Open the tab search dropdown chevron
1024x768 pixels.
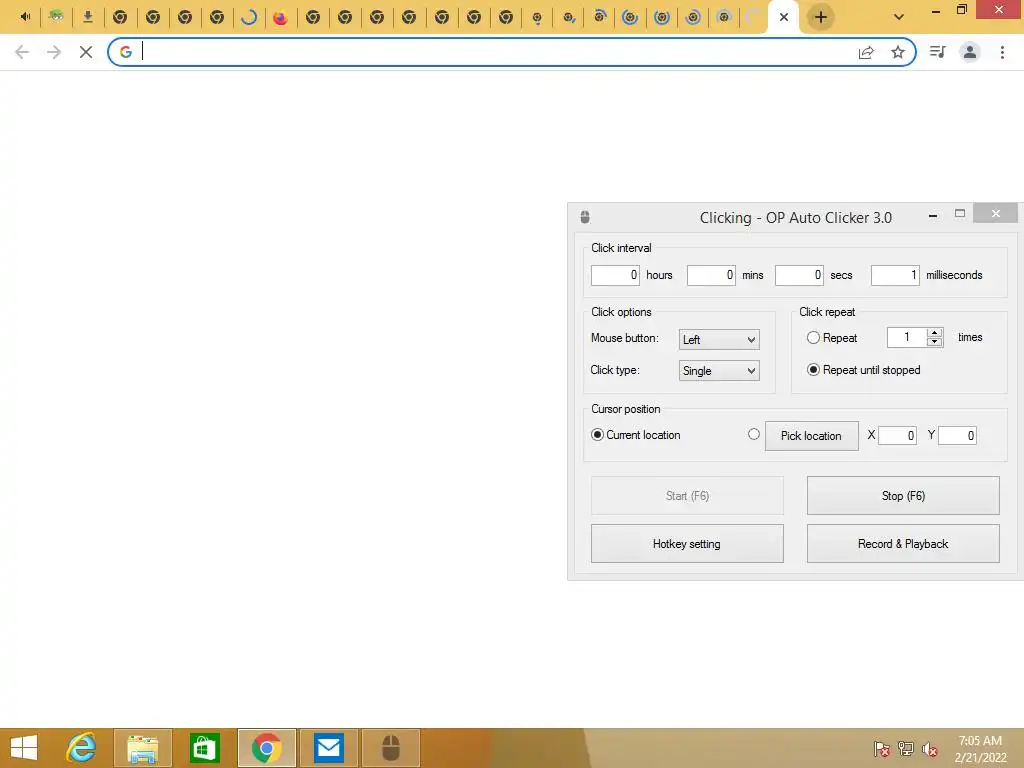coord(899,17)
